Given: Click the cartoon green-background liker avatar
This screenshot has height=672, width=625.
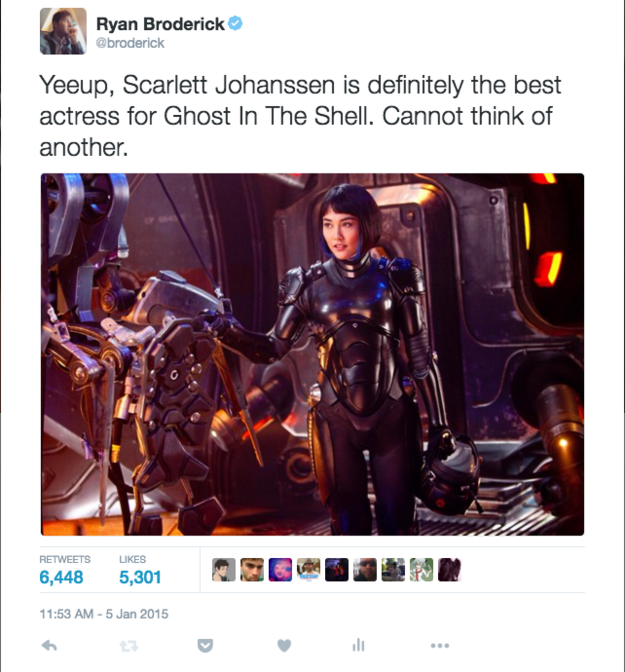Looking at the screenshot, I should [x=421, y=570].
